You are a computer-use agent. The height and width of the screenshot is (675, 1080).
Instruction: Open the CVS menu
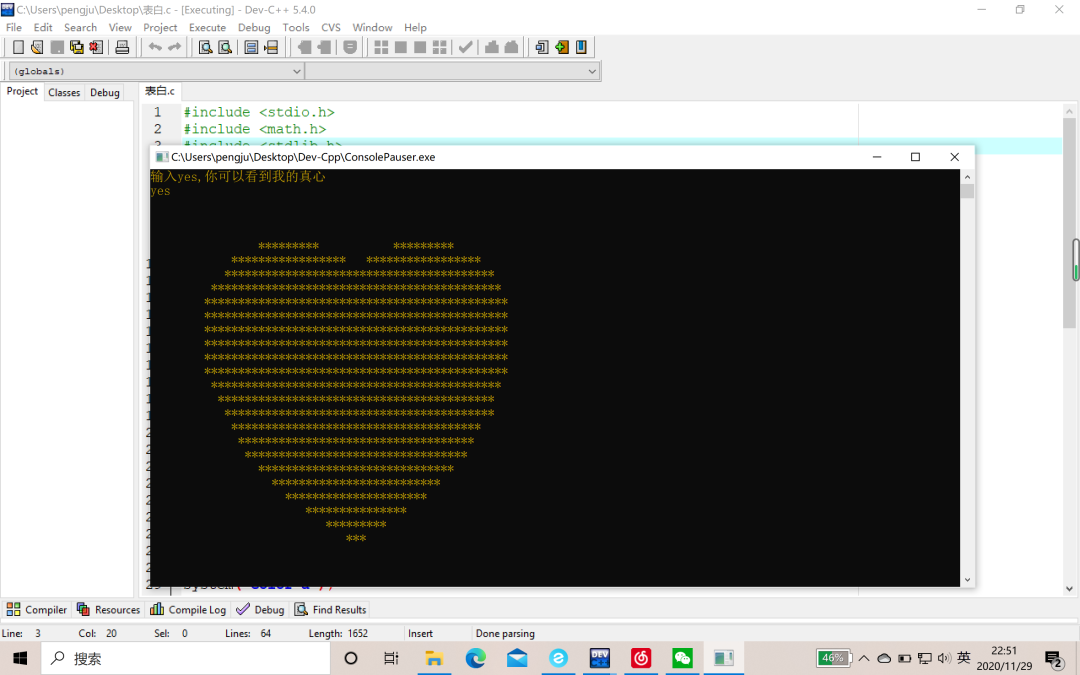click(331, 28)
